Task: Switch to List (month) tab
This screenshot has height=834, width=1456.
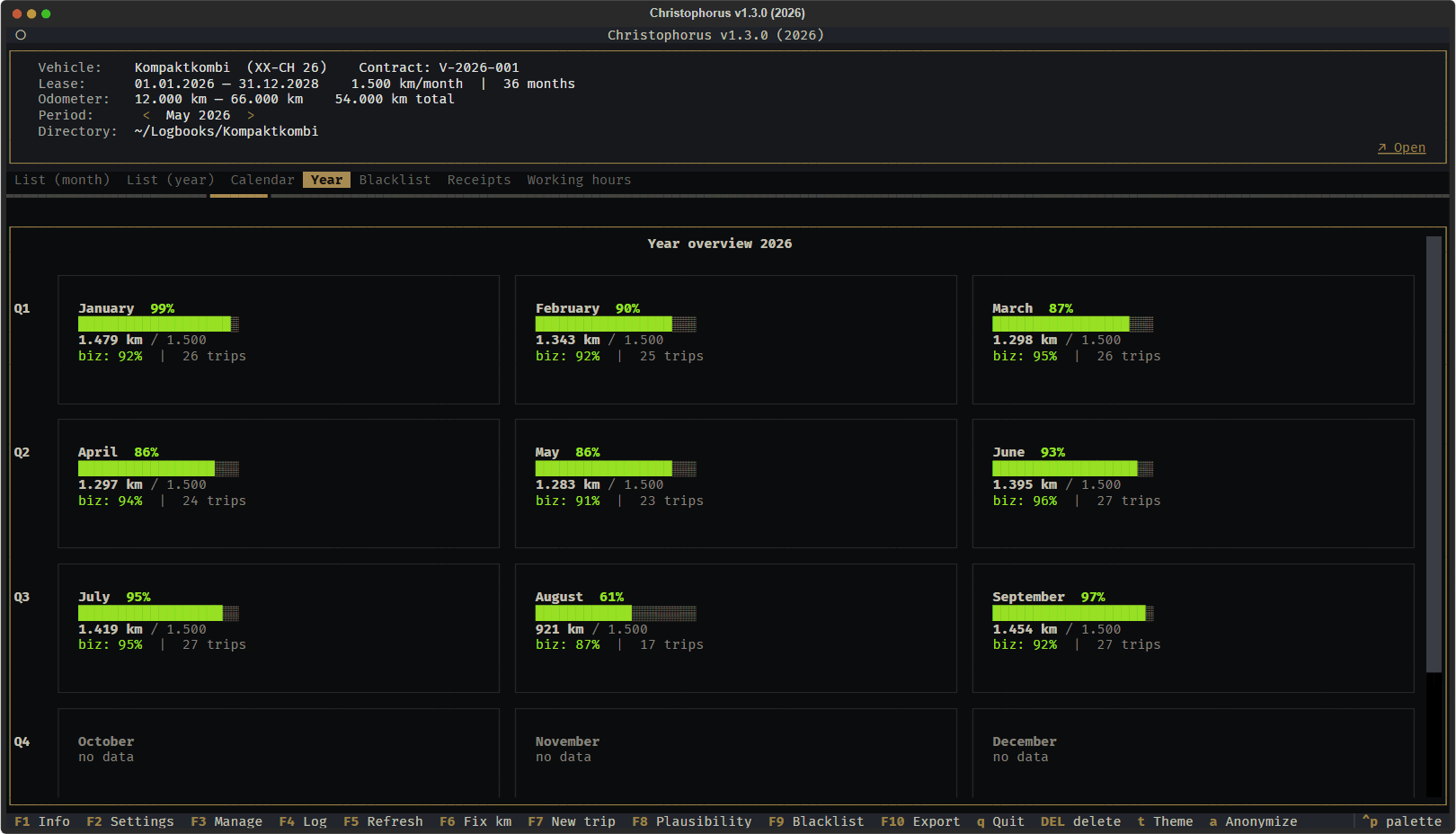Action: click(62, 180)
